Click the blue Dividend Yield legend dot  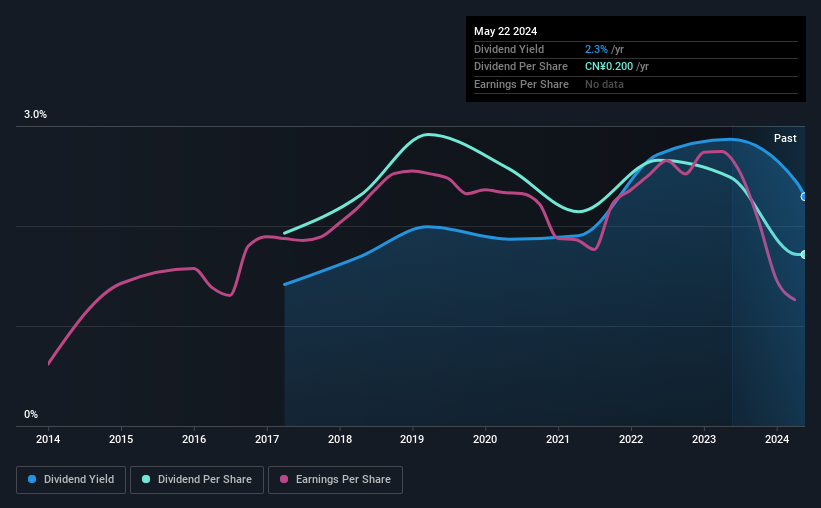pyautogui.click(x=32, y=479)
